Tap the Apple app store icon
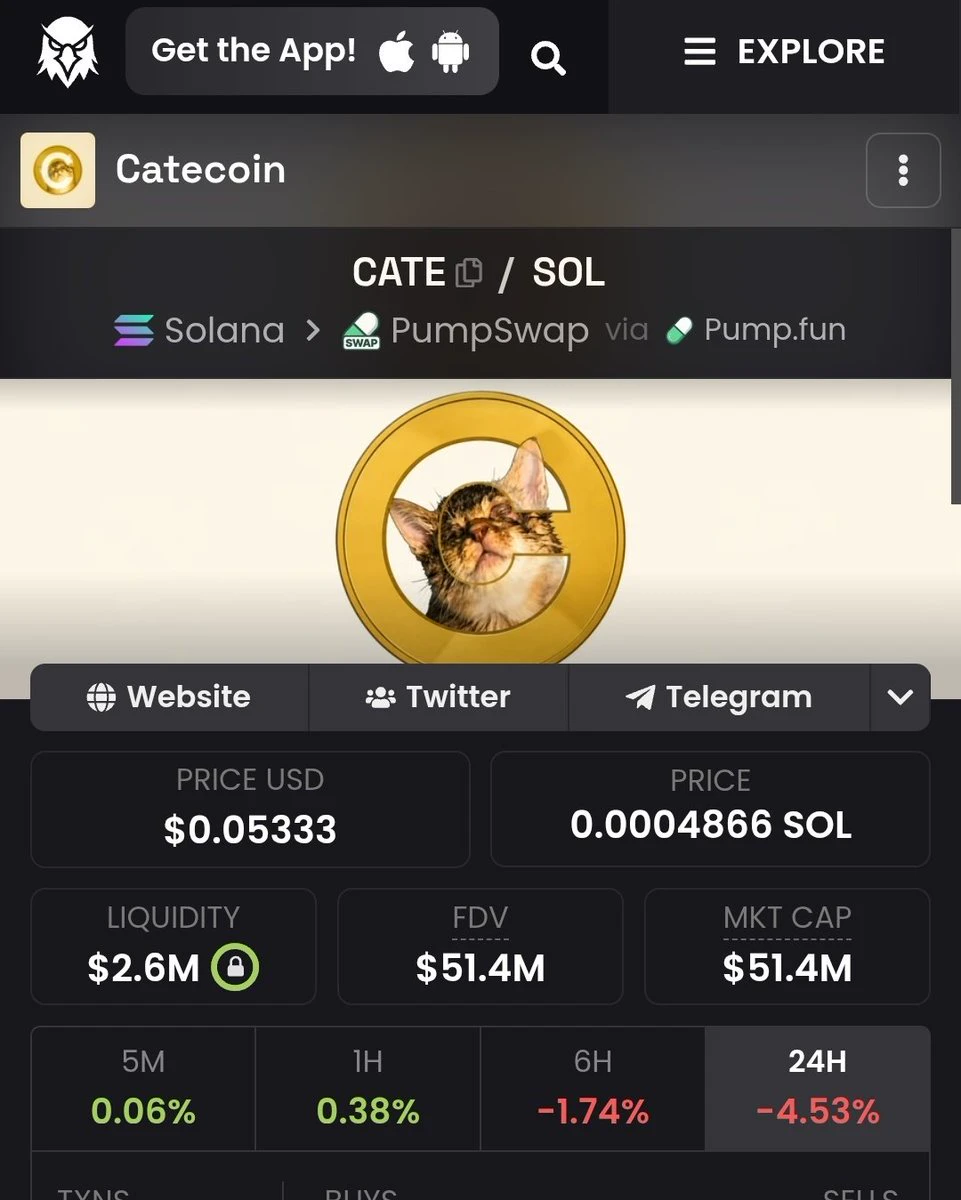 [x=397, y=52]
